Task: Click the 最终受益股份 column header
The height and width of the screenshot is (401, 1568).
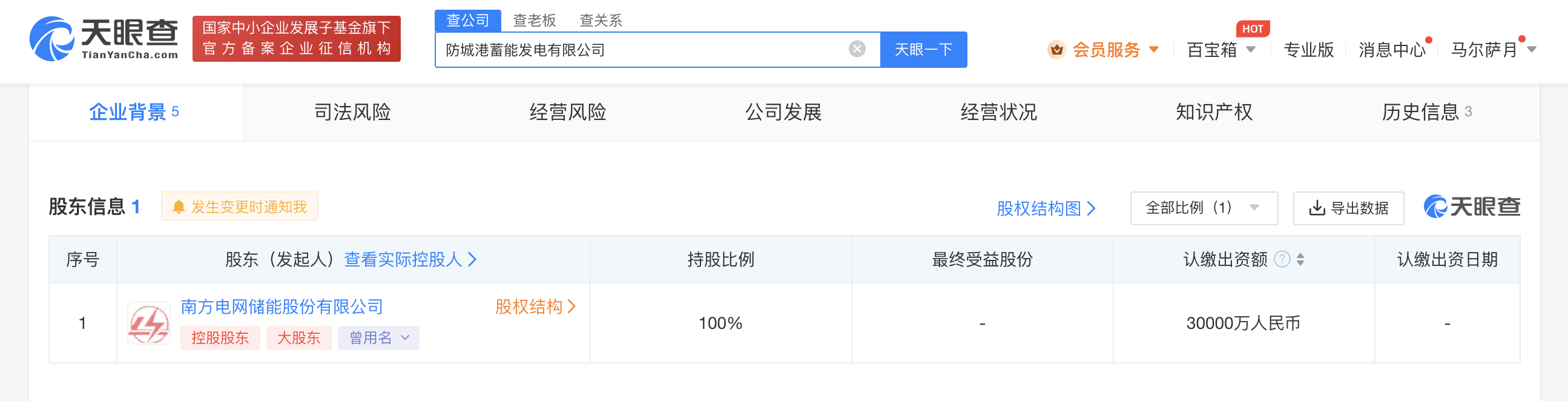Action: click(x=982, y=260)
